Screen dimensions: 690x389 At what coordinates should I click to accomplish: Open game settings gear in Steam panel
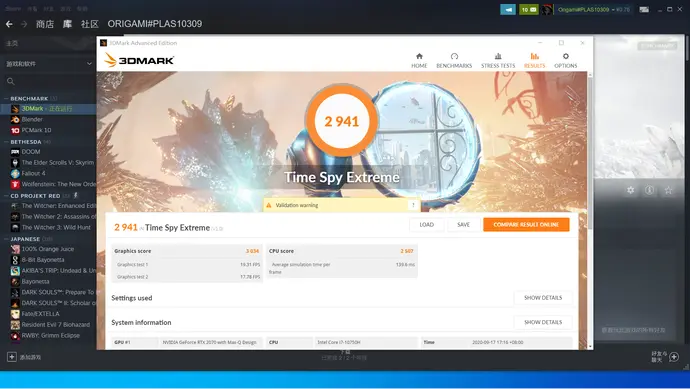tap(631, 190)
